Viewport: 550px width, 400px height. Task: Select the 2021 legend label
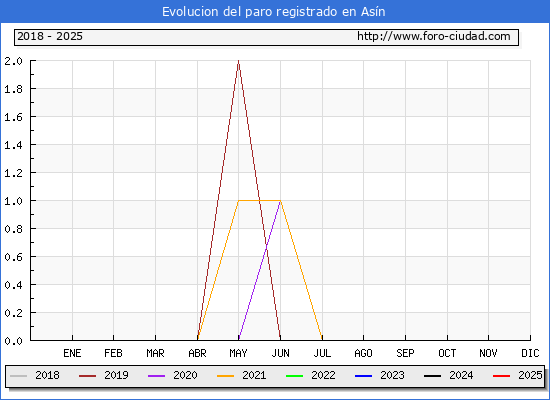(x=254, y=375)
